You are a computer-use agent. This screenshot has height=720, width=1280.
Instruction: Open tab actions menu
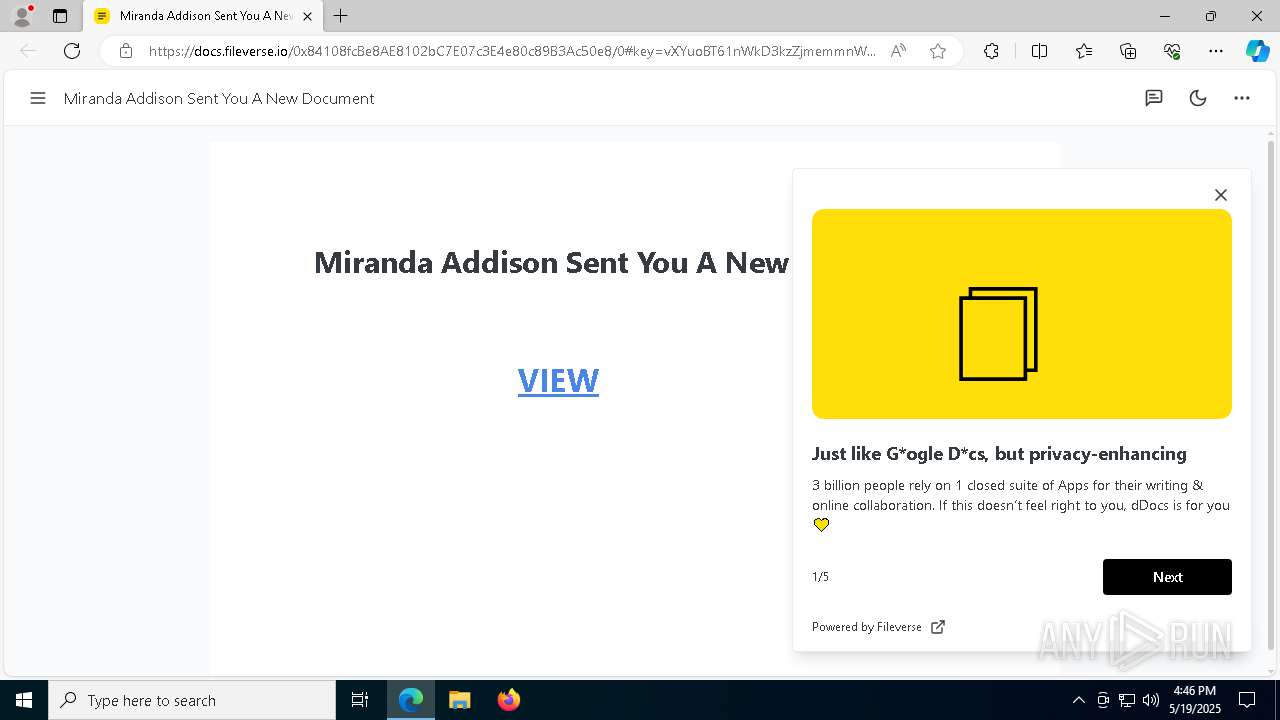[60, 16]
